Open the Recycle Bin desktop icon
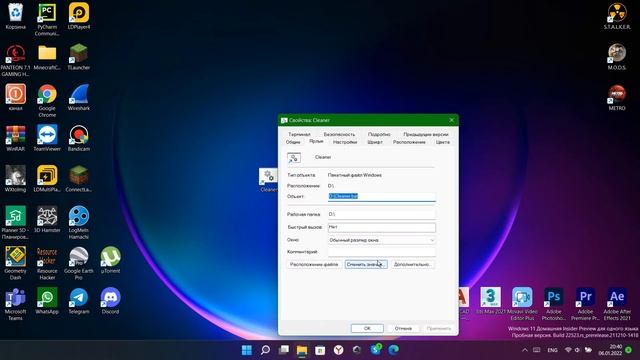 [16, 16]
